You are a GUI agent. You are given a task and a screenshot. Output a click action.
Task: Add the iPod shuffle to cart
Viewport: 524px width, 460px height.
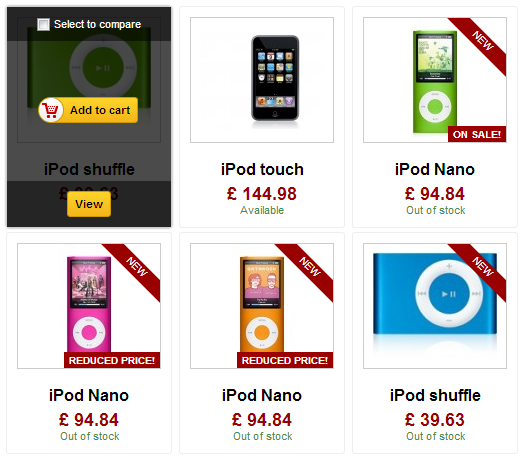tap(88, 110)
